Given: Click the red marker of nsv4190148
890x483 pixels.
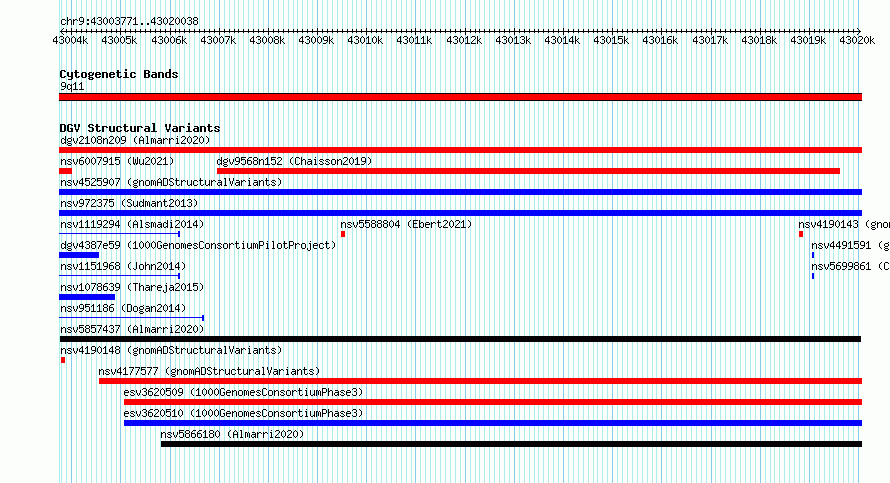Looking at the screenshot, I should coord(63,360).
